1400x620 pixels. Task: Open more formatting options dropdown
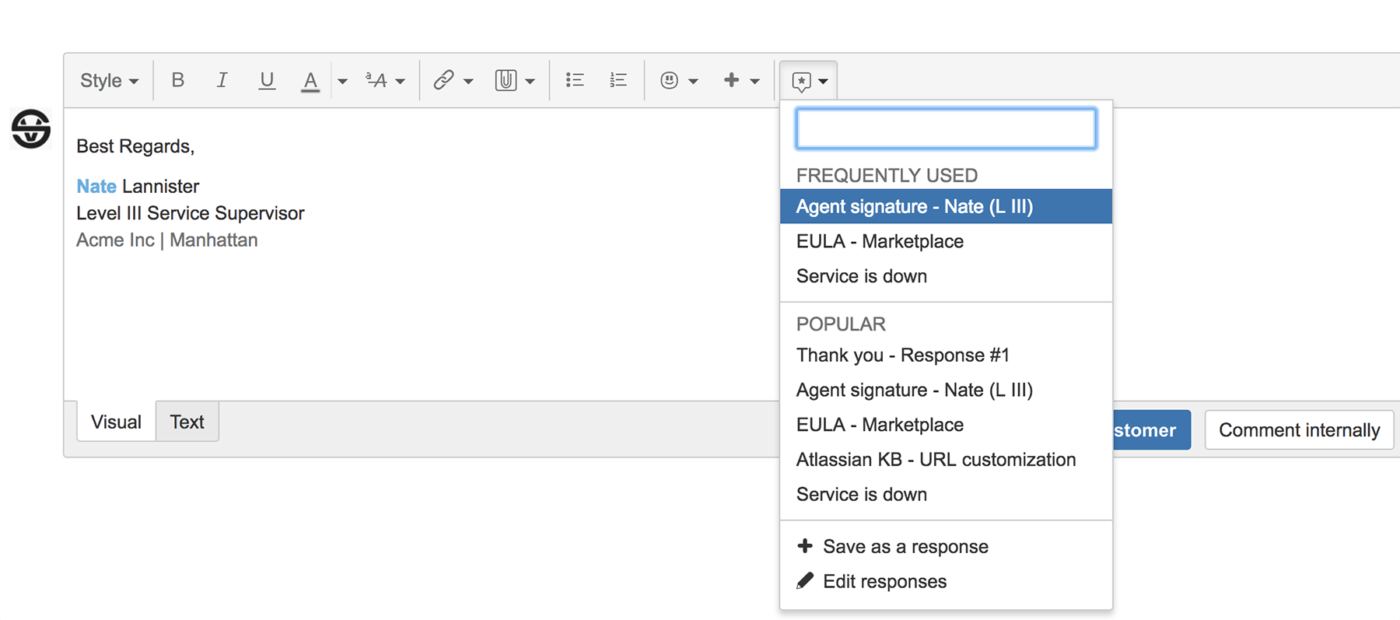pos(385,81)
